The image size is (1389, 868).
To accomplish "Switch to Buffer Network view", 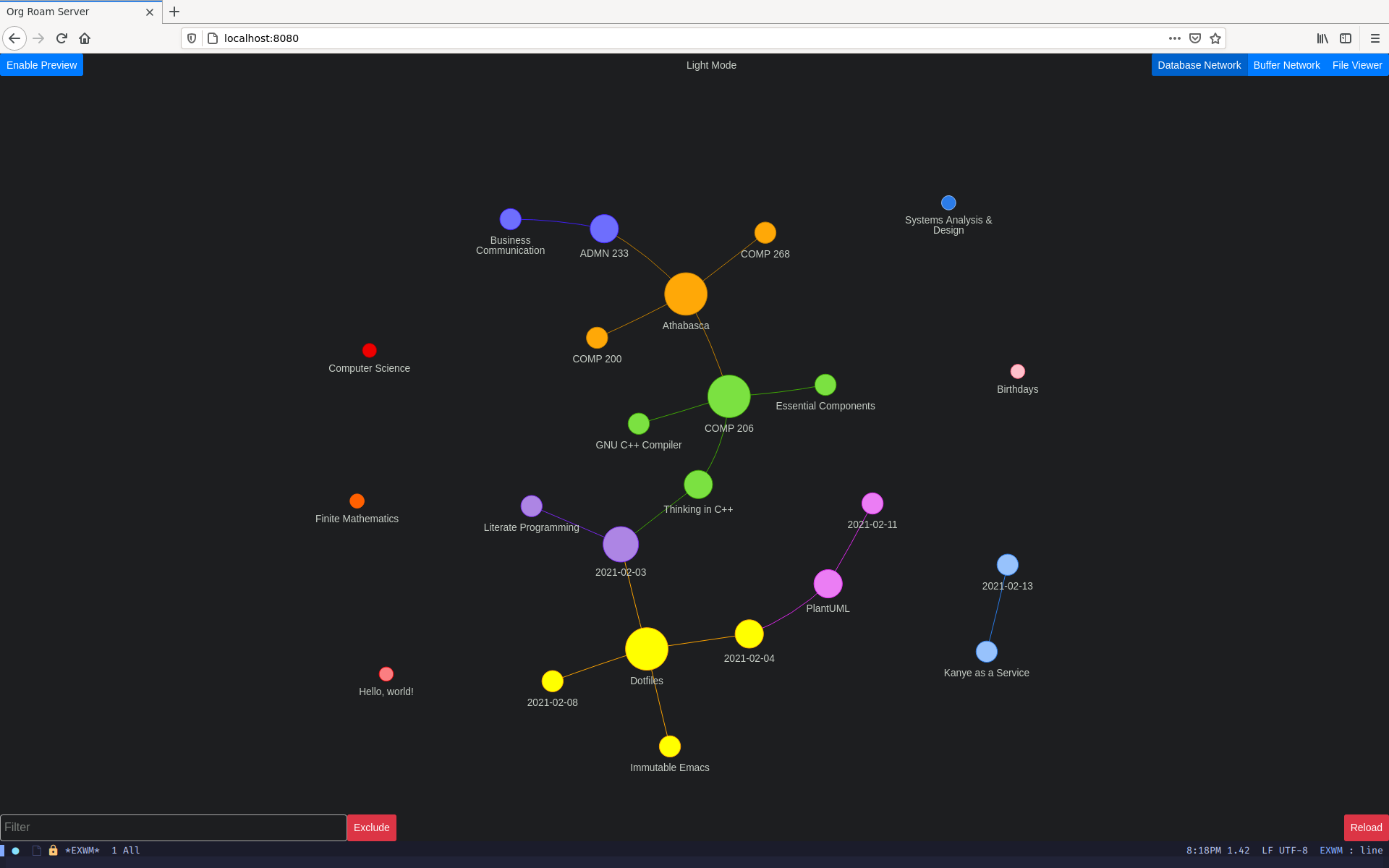I will [1287, 64].
